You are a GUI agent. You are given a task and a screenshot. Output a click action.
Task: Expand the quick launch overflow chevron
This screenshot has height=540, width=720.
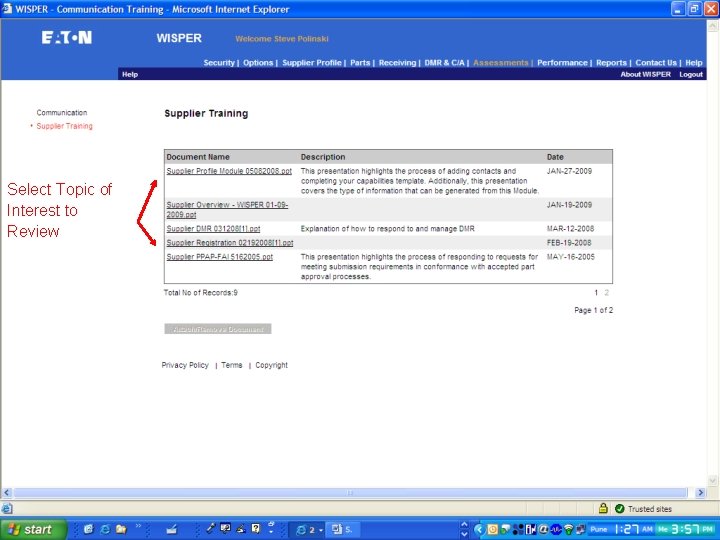(138, 526)
